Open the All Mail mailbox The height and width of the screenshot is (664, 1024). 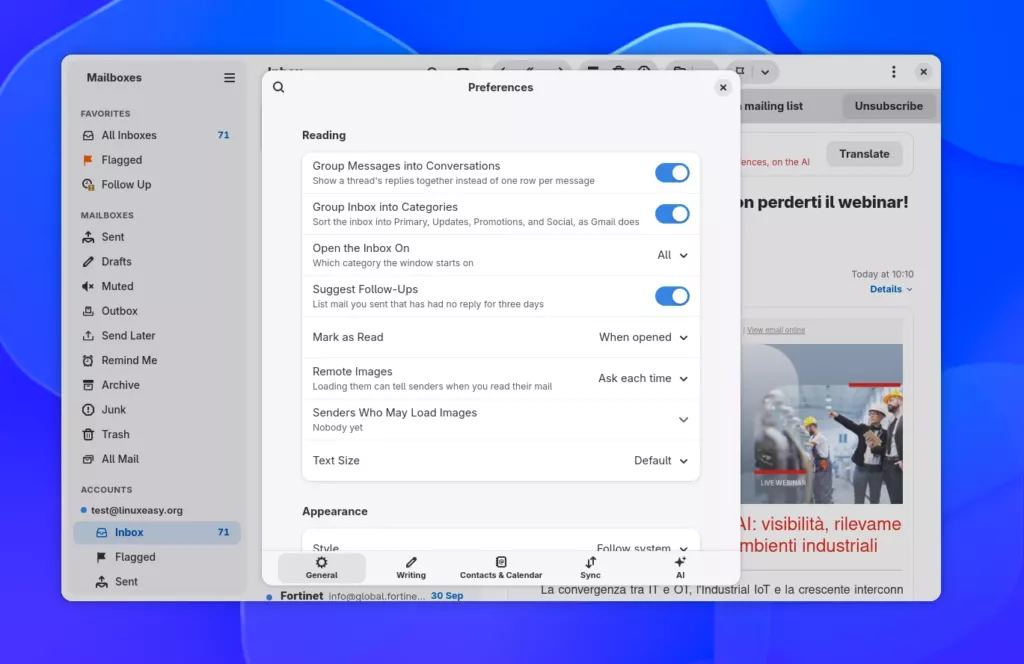point(157,459)
